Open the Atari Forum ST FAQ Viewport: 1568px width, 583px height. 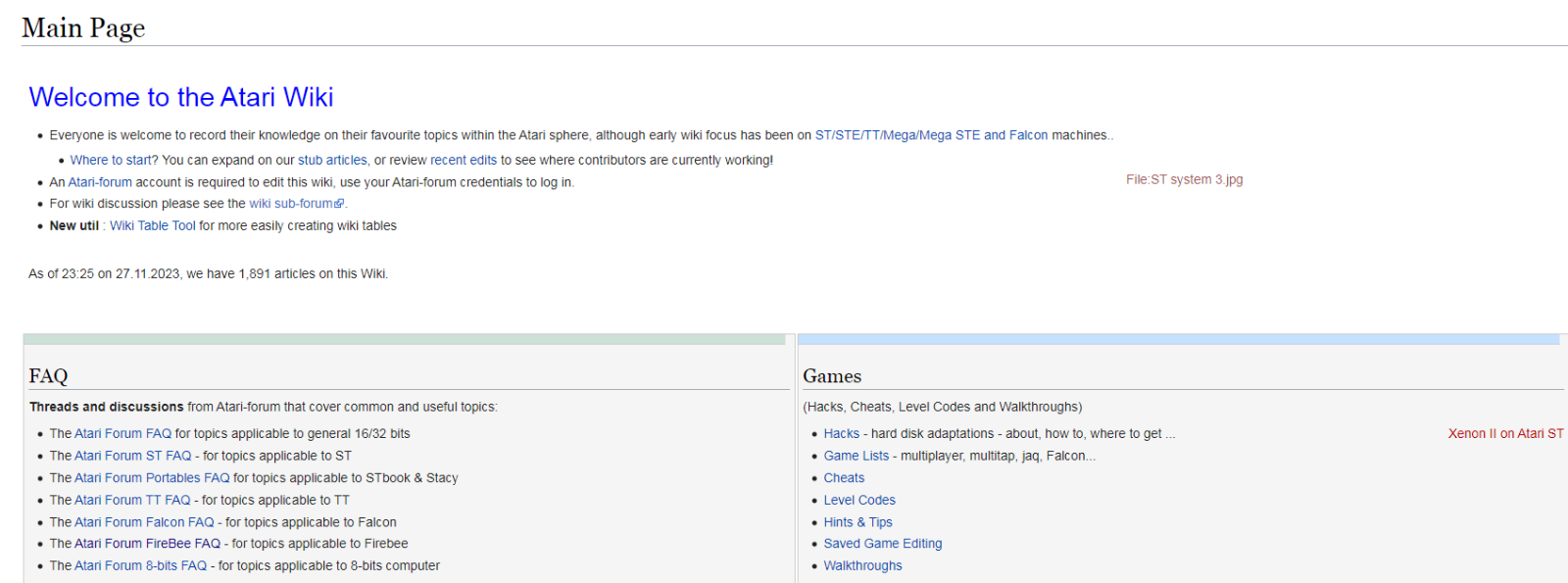(x=133, y=456)
